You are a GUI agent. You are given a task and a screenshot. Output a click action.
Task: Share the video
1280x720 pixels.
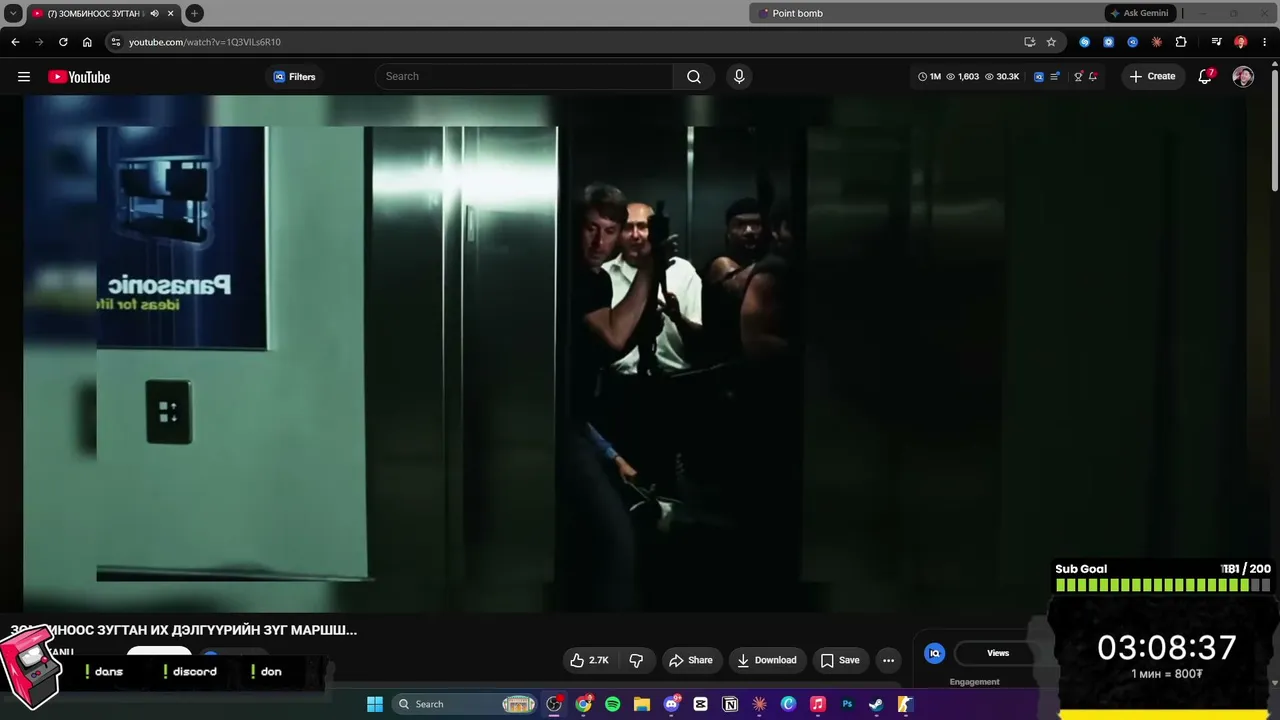[691, 660]
